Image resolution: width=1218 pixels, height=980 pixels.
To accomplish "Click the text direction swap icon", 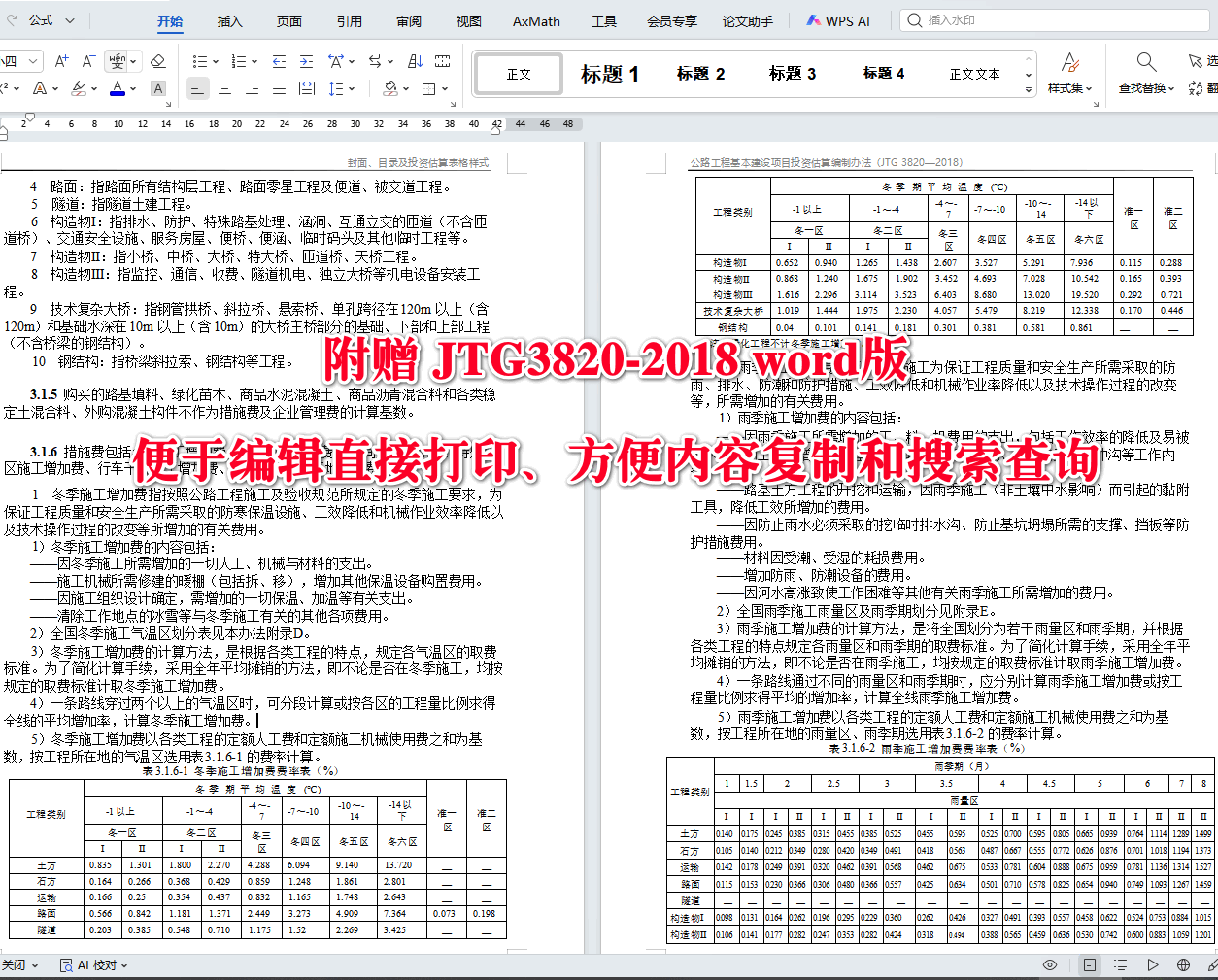I will [375, 61].
